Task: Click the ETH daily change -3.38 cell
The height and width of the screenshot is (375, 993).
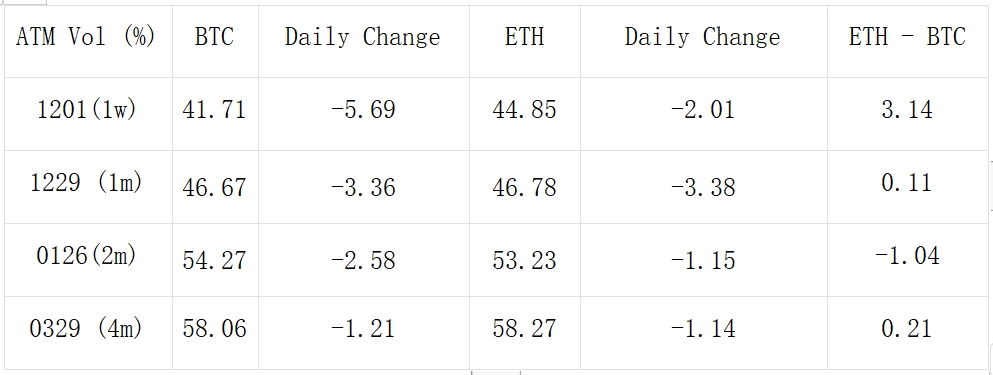Action: pyautogui.click(x=704, y=187)
